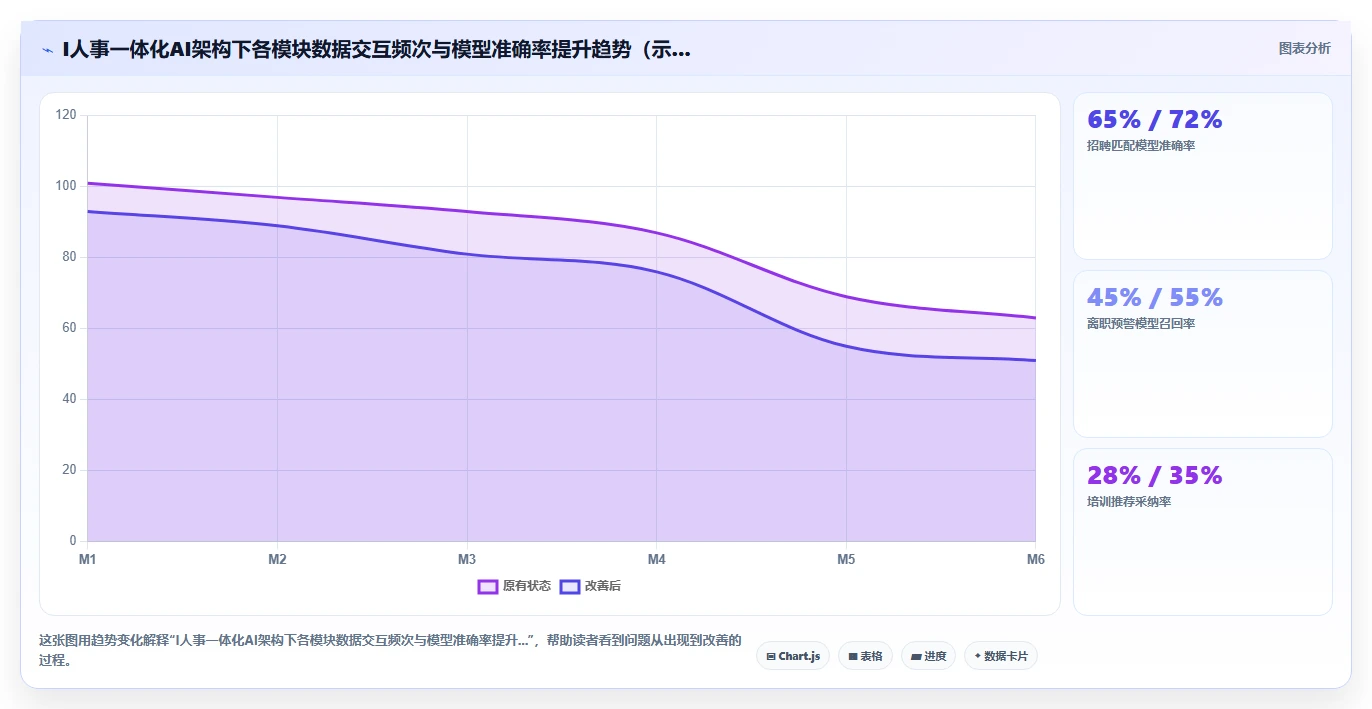Click the 120 y-axis tick label
1372x709 pixels.
click(x=66, y=115)
